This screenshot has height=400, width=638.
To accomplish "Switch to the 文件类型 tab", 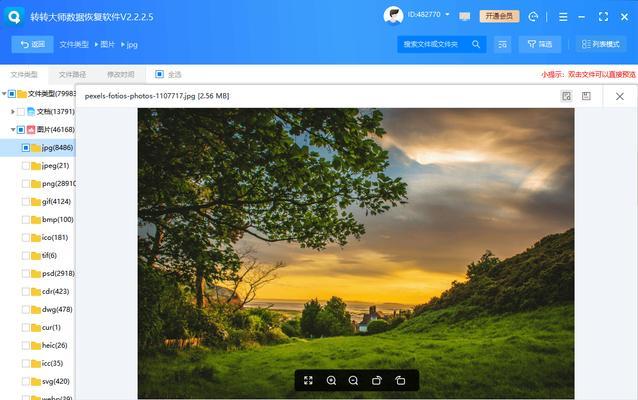I will [x=24, y=74].
